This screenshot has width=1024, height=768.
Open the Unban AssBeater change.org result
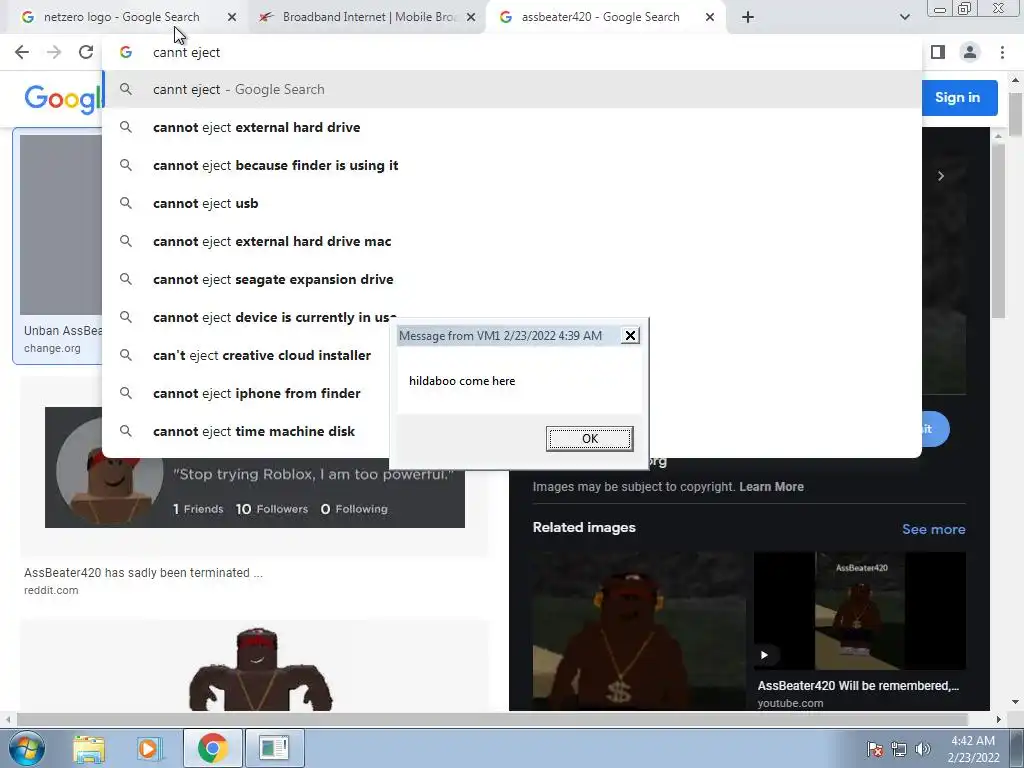(57, 246)
